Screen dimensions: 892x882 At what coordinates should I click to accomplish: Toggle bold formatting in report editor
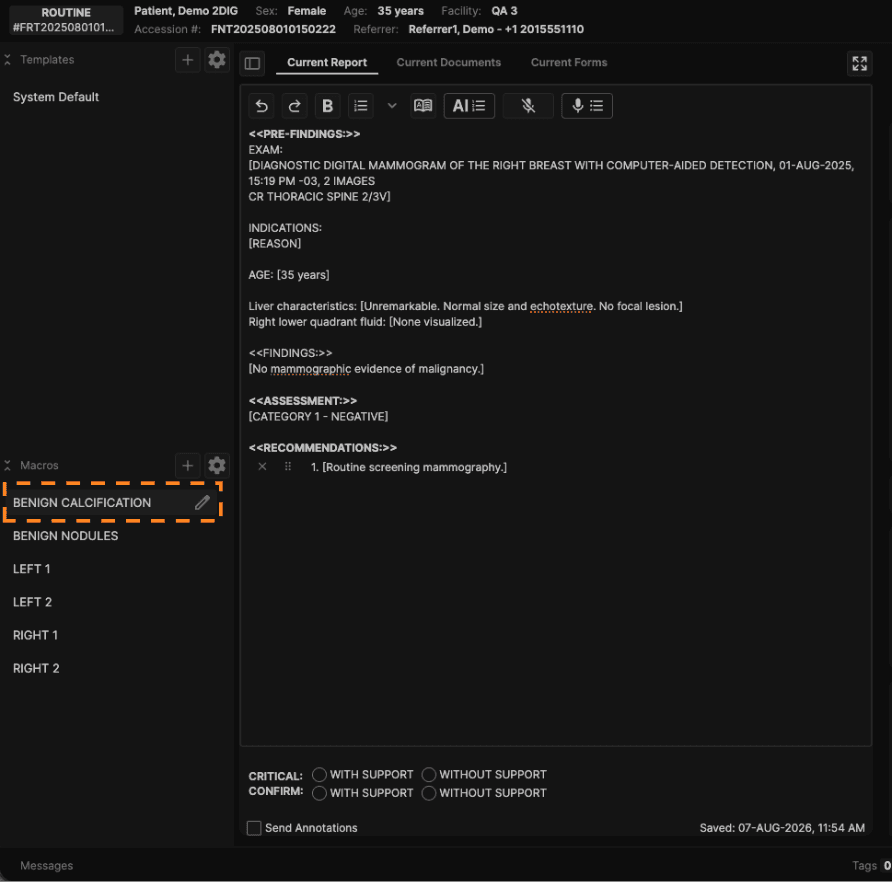point(328,106)
